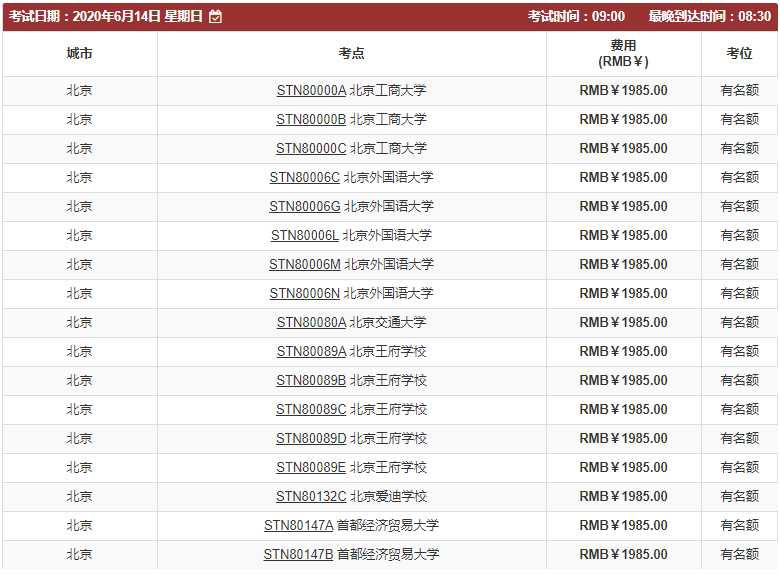Choose test center STN80089A

pos(311,352)
